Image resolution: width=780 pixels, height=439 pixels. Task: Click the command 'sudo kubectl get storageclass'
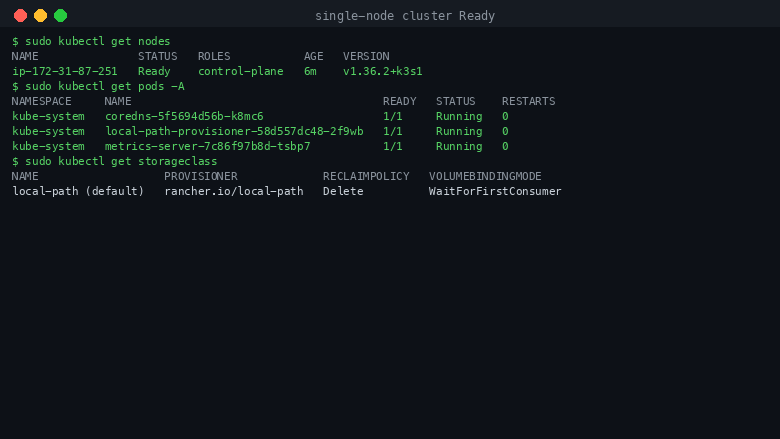pos(121,161)
